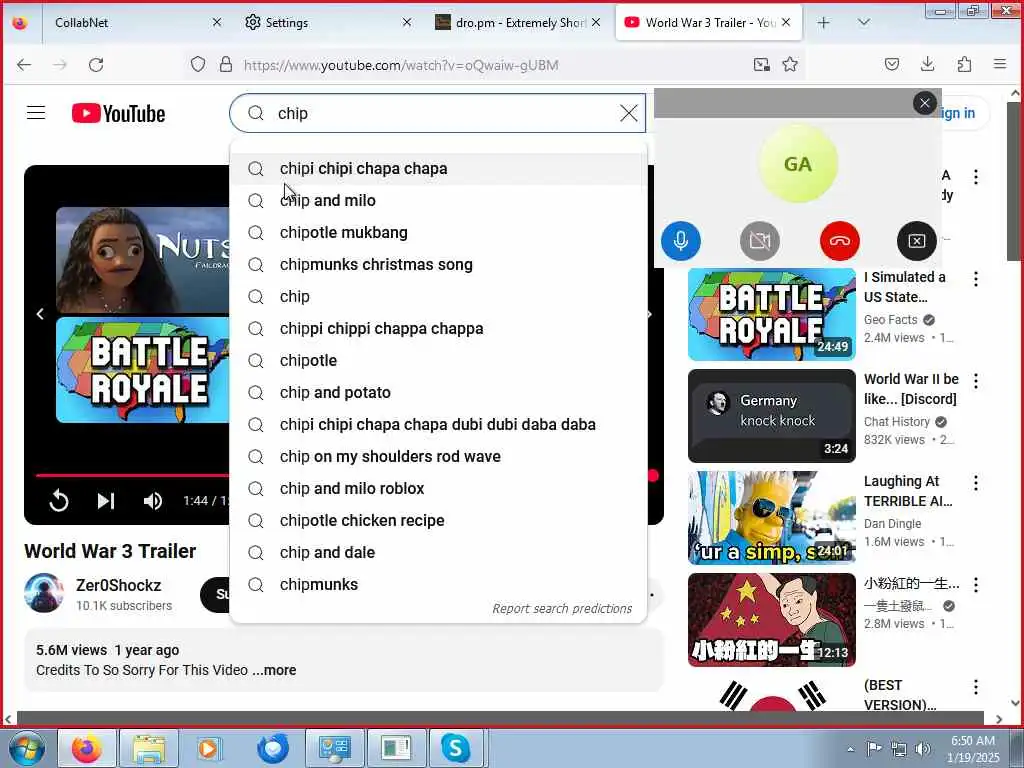The height and width of the screenshot is (768, 1024).
Task: Go to the YouTube home logo
Action: (118, 113)
